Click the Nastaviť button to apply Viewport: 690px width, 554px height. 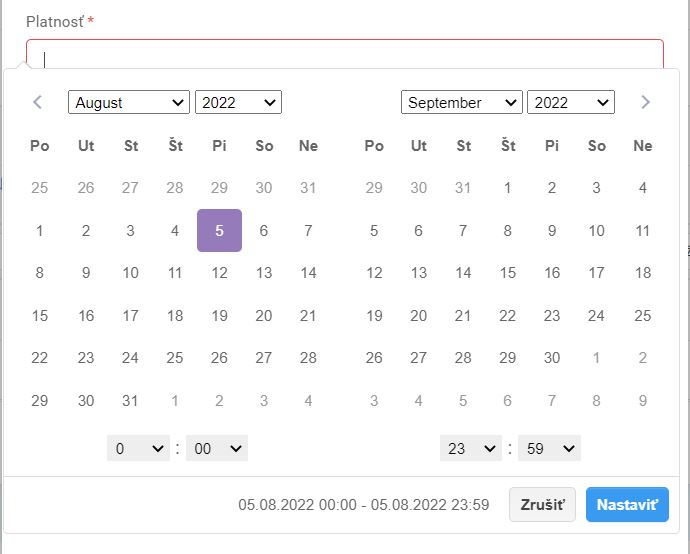point(627,505)
